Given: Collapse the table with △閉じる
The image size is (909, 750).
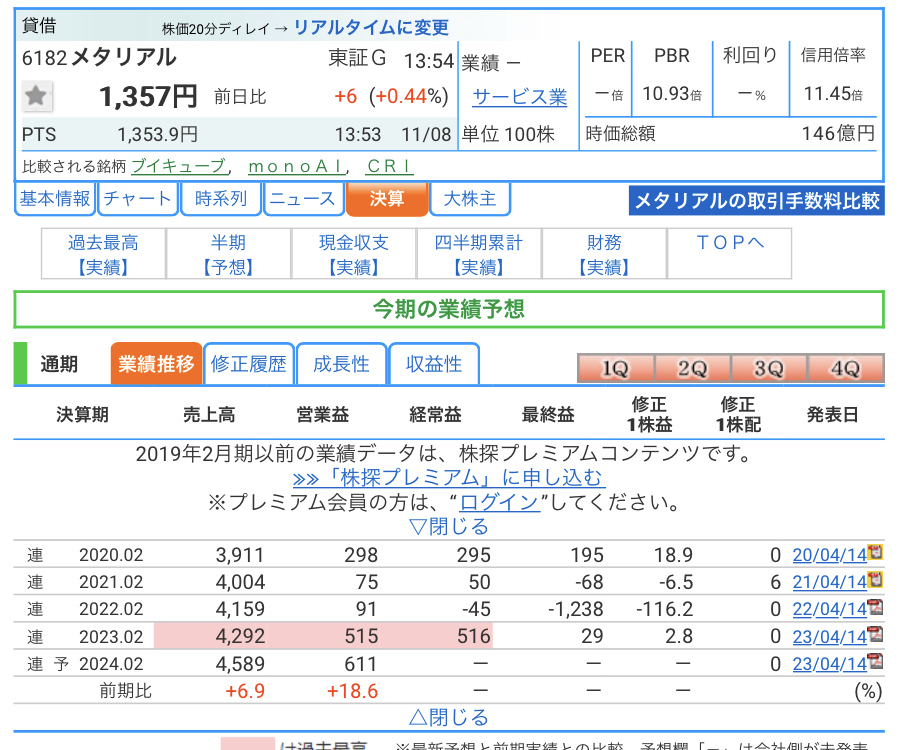Looking at the screenshot, I should point(449,718).
